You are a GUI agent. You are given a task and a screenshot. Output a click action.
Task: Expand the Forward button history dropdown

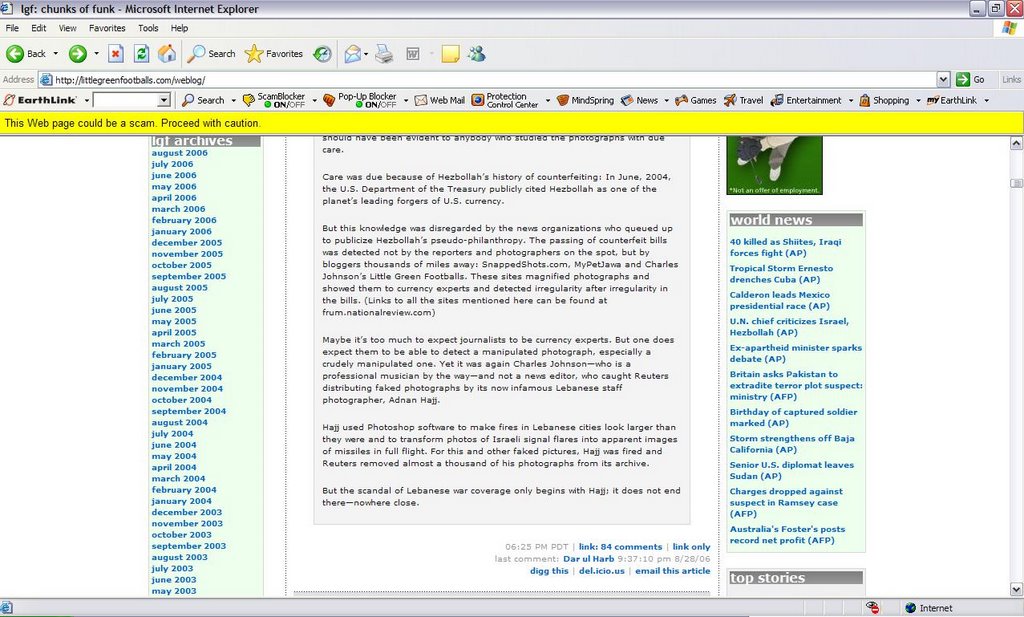(x=96, y=54)
